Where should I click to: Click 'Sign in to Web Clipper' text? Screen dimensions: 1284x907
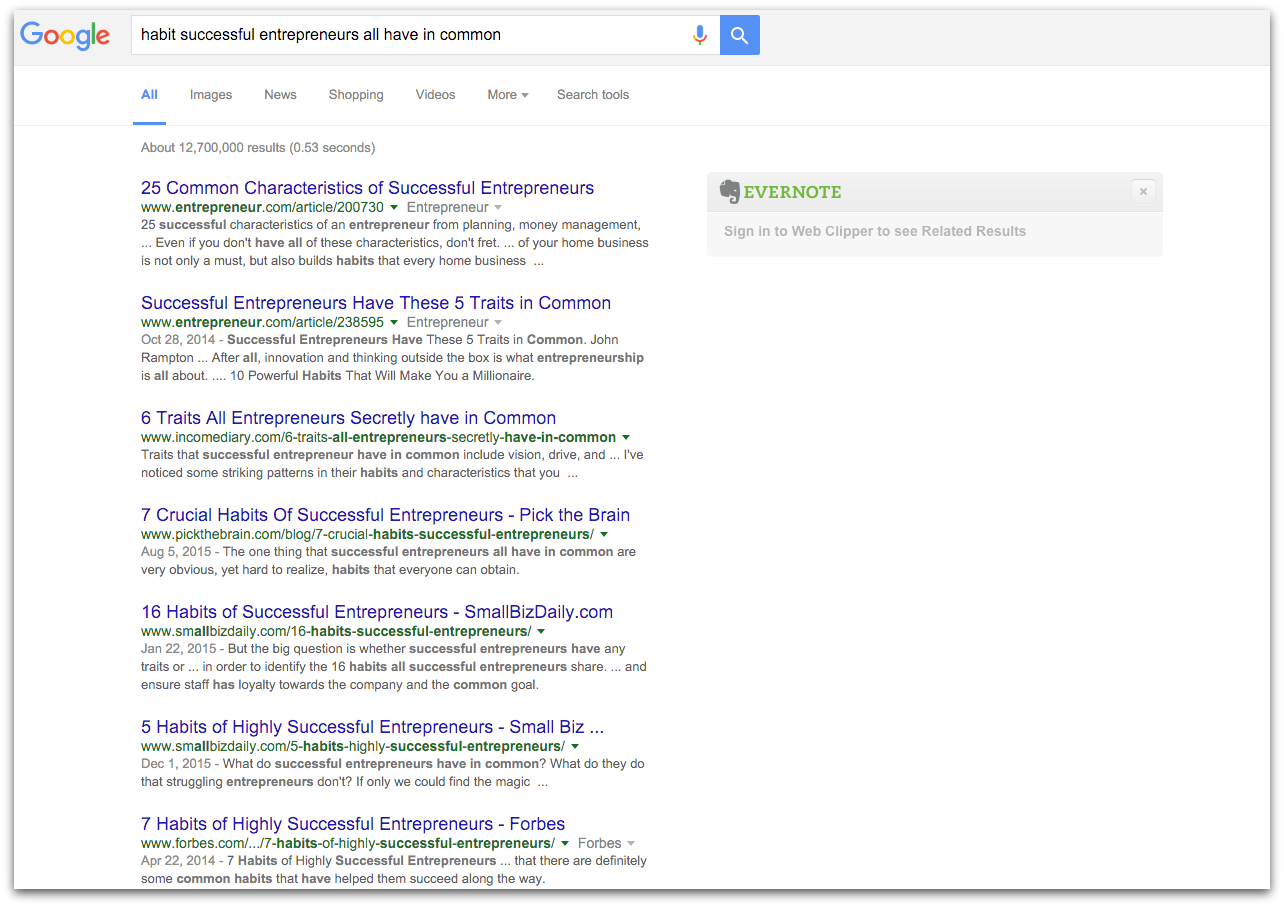pyautogui.click(x=875, y=231)
